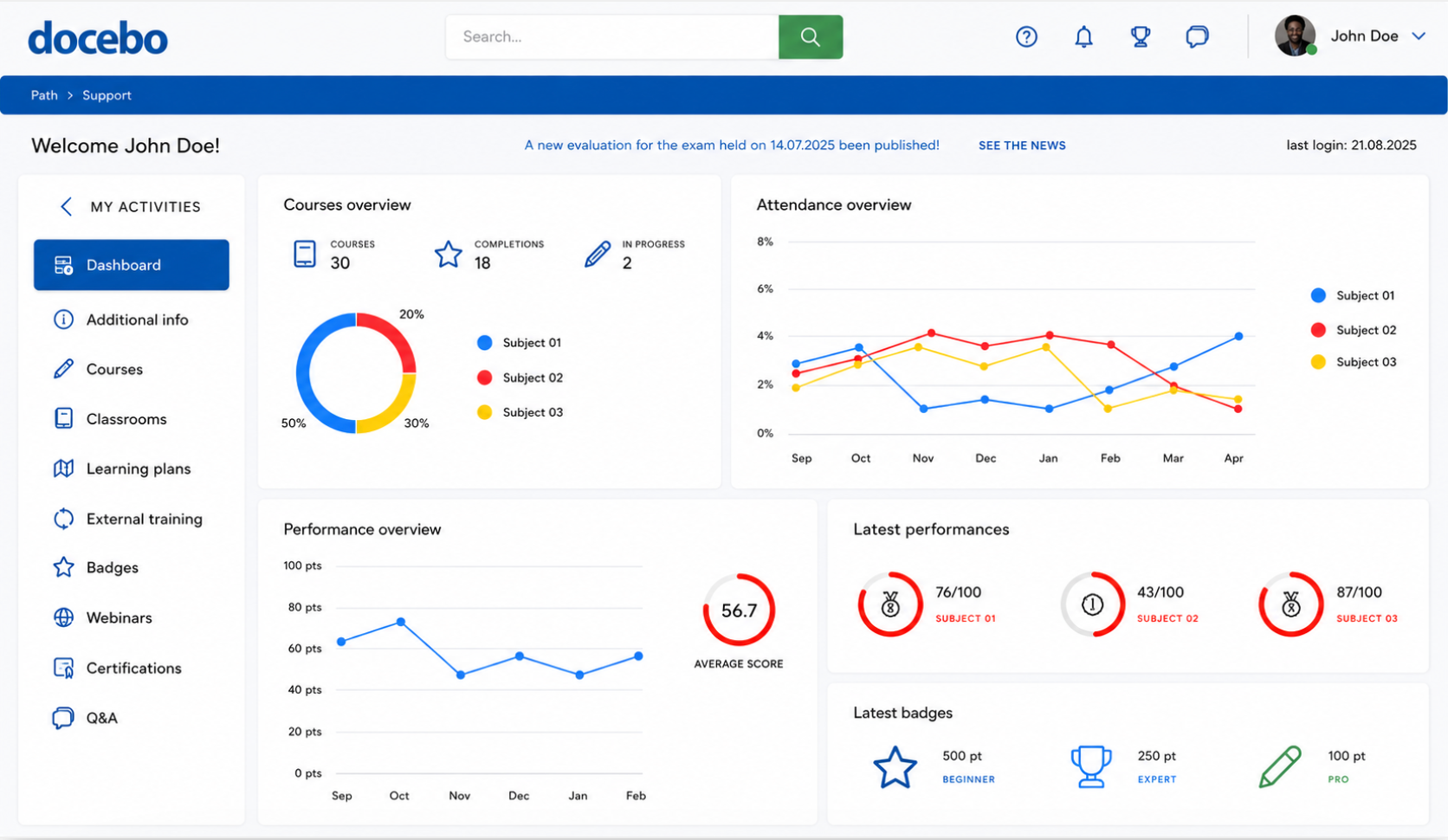Select Certifications in the sidebar
Screen dimensions: 1448x840
(132, 668)
